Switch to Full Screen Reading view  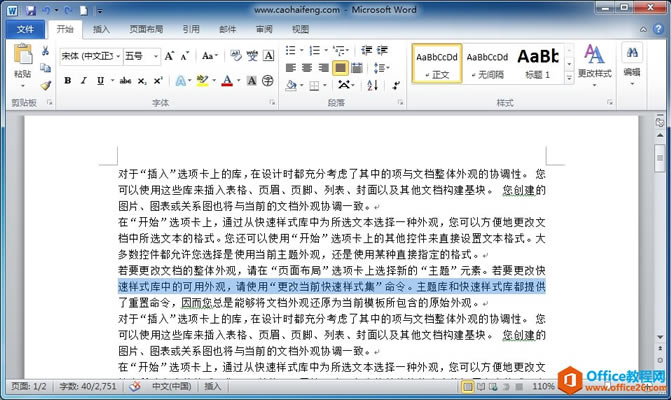481,387
